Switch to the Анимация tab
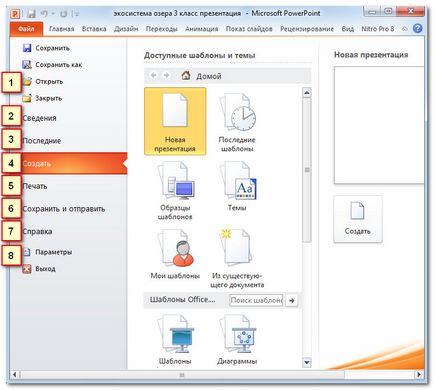The image size is (434, 390). pos(201,29)
